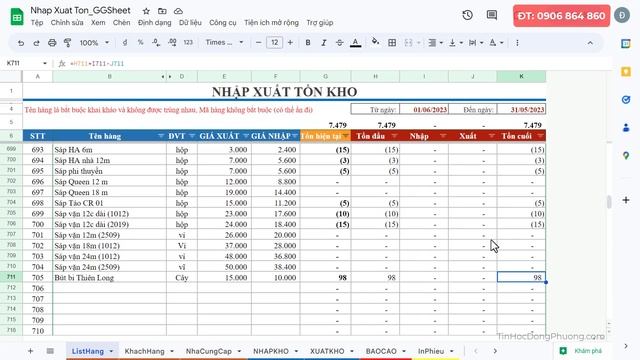The height and width of the screenshot is (360, 640).
Task: Open the all sheets list icon
Action: click(x=50, y=351)
